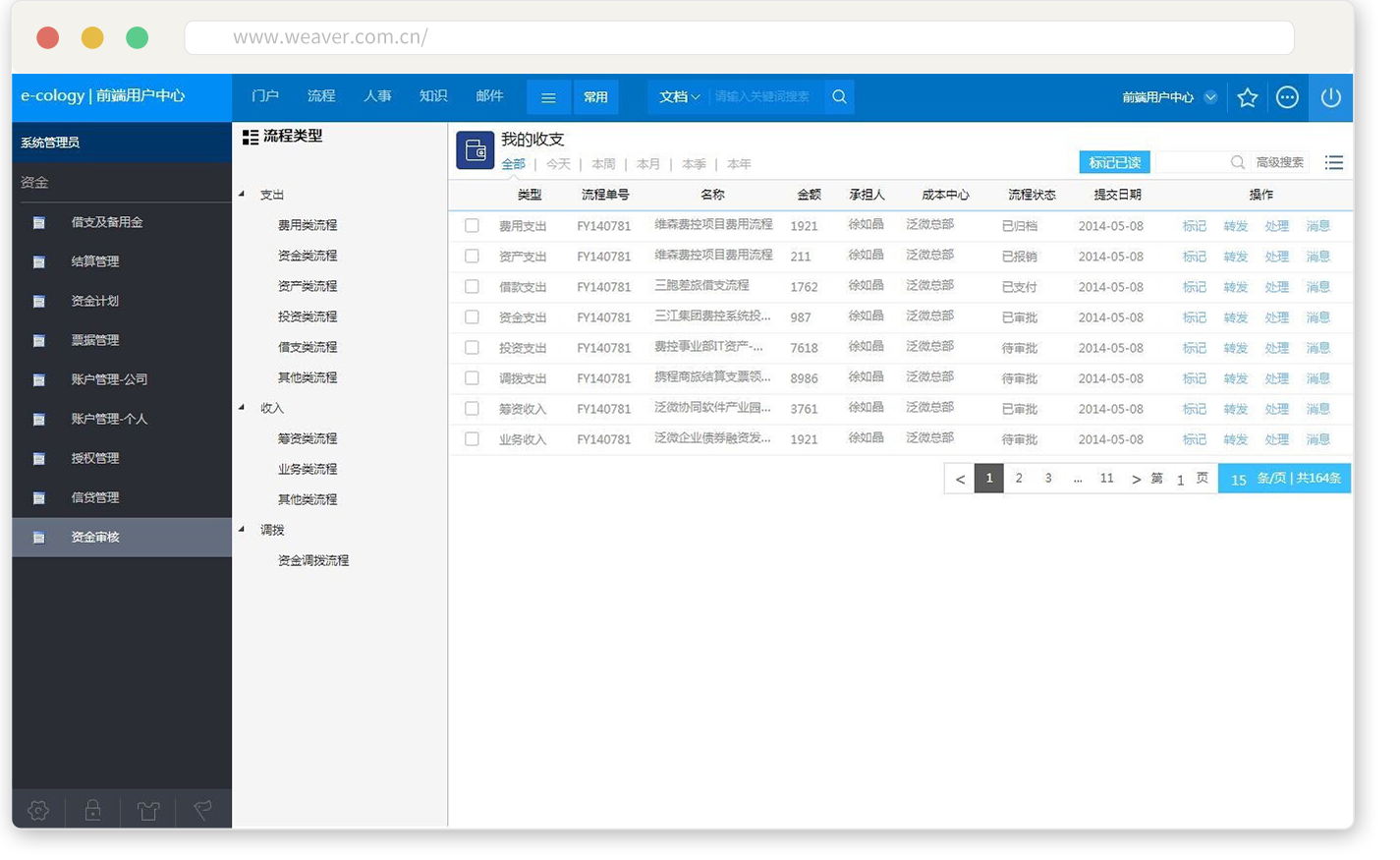Go to page 2
Viewport: 1400px width, 860px height.
tap(1019, 479)
